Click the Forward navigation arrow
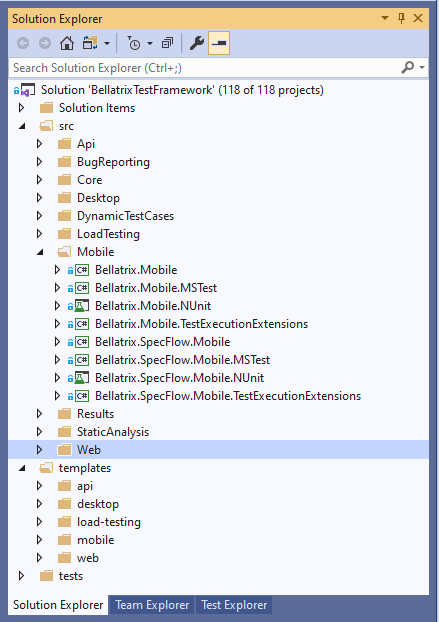The height and width of the screenshot is (622, 439). [x=45, y=43]
